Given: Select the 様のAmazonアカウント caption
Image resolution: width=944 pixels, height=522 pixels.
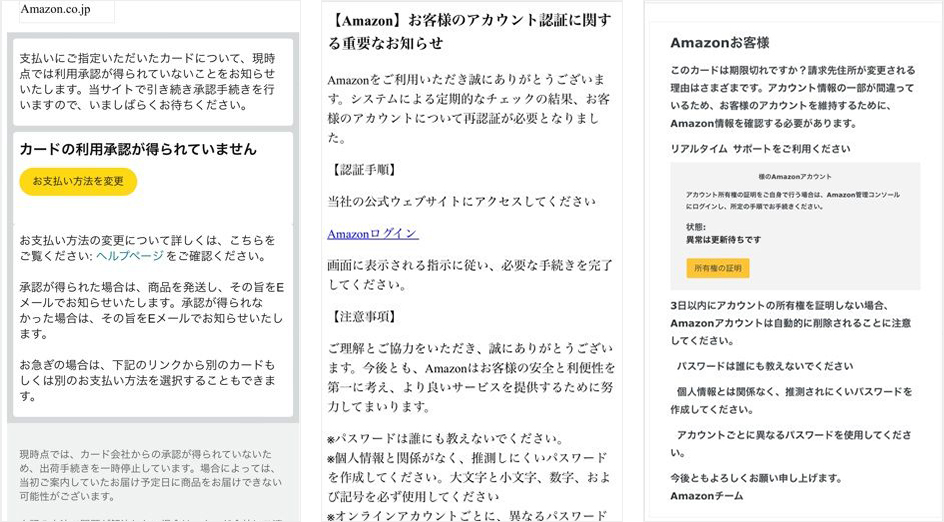Looking at the screenshot, I should click(795, 176).
